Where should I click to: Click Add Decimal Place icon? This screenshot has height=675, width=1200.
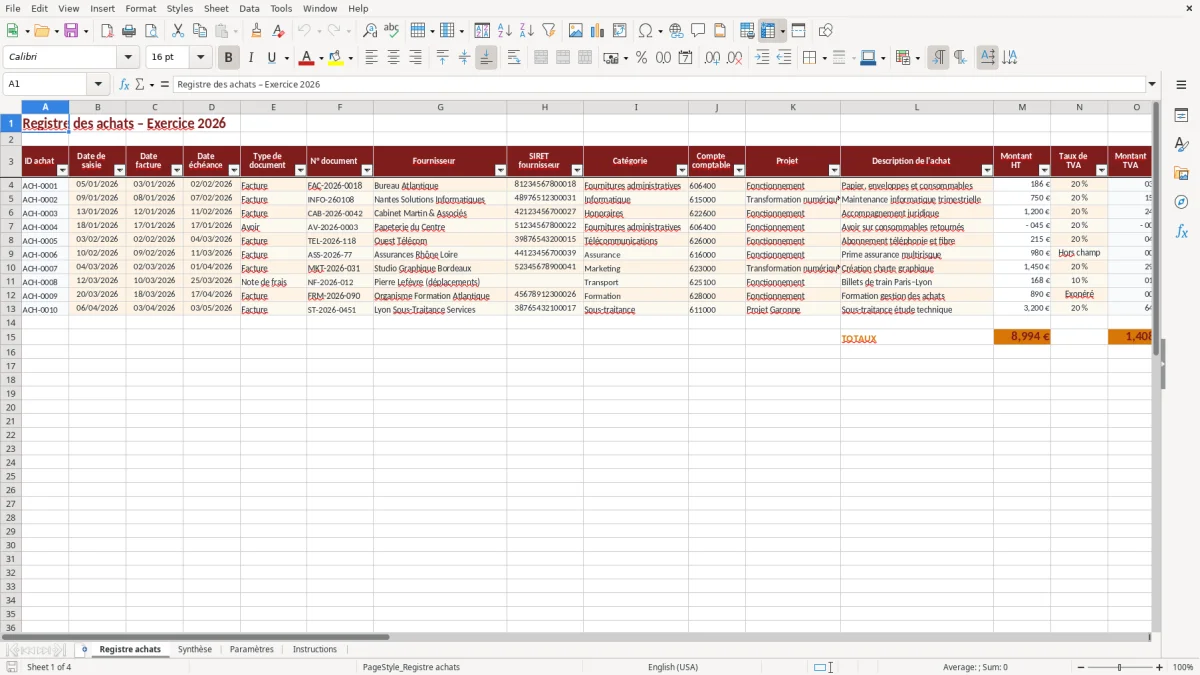pyautogui.click(x=712, y=58)
